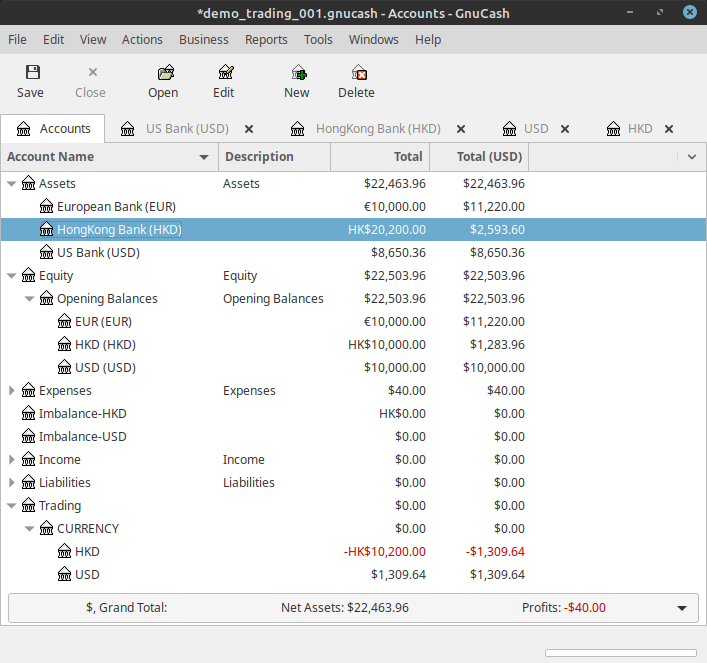
Task: Switch to the HongKong Bank (HKD) tab
Action: click(x=377, y=129)
